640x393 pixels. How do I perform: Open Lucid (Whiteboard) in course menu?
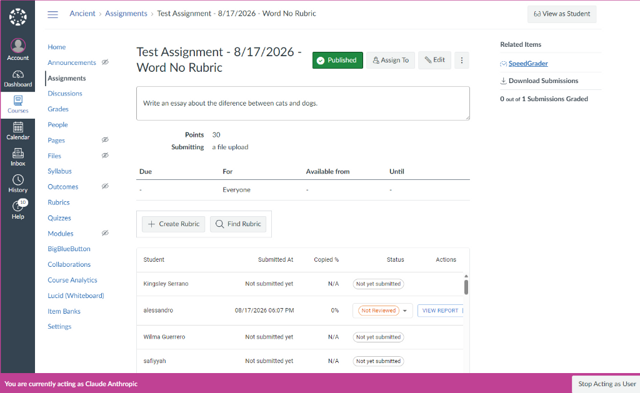76,295
